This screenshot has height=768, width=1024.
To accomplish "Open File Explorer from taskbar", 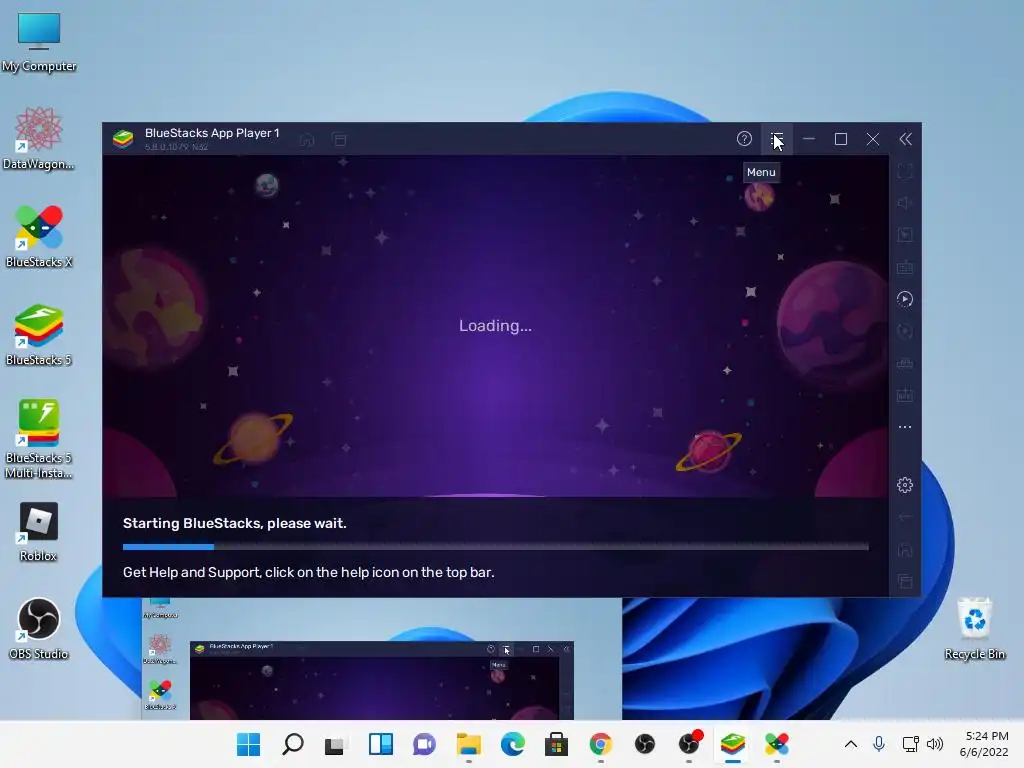I will (x=468, y=744).
